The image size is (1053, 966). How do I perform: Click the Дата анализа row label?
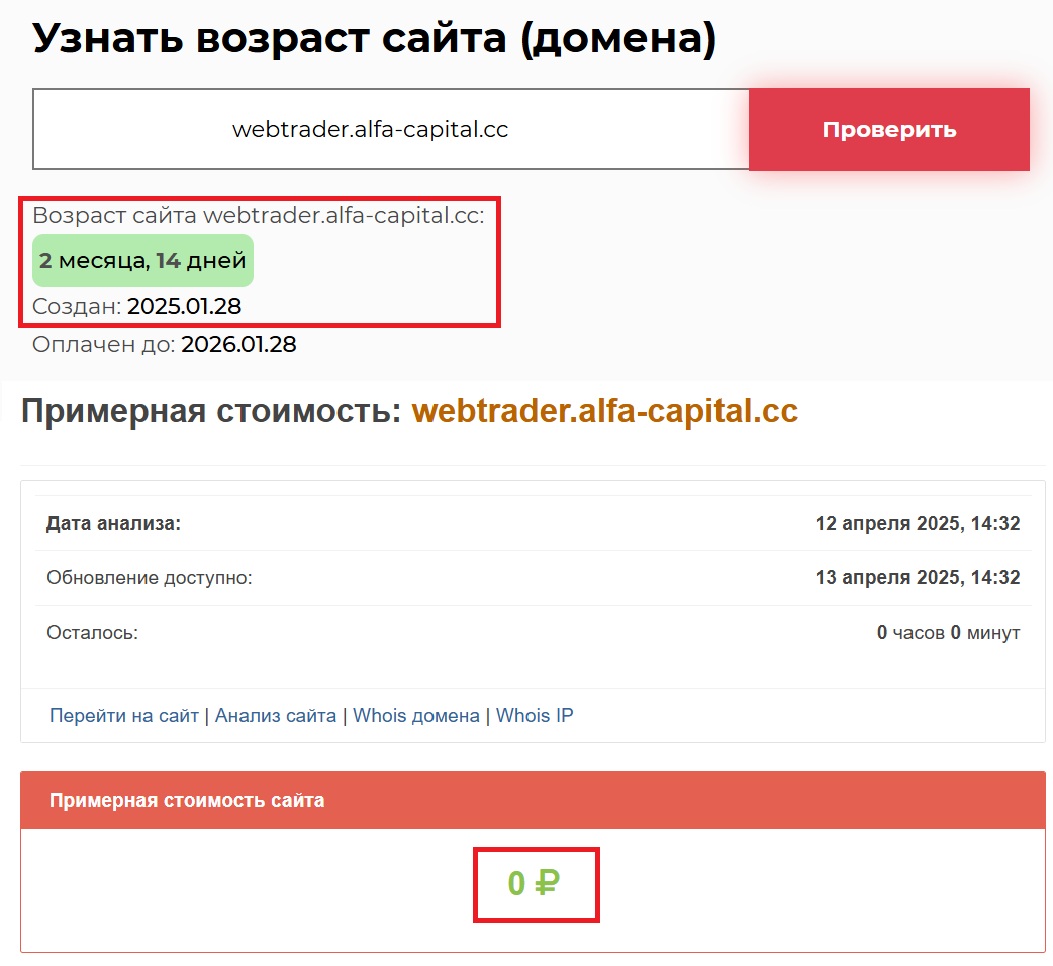tap(113, 523)
